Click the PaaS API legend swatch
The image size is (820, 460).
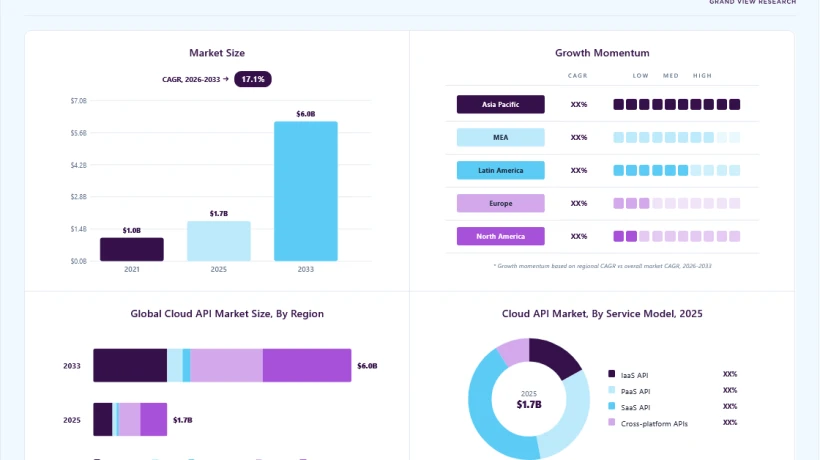coord(611,390)
